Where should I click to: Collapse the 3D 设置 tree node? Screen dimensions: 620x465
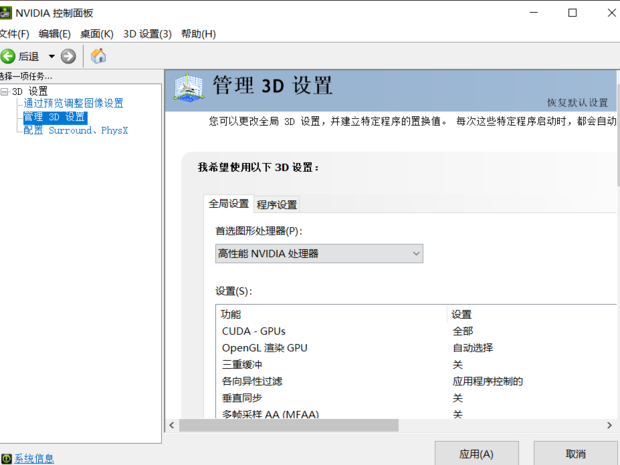click(x=4, y=92)
